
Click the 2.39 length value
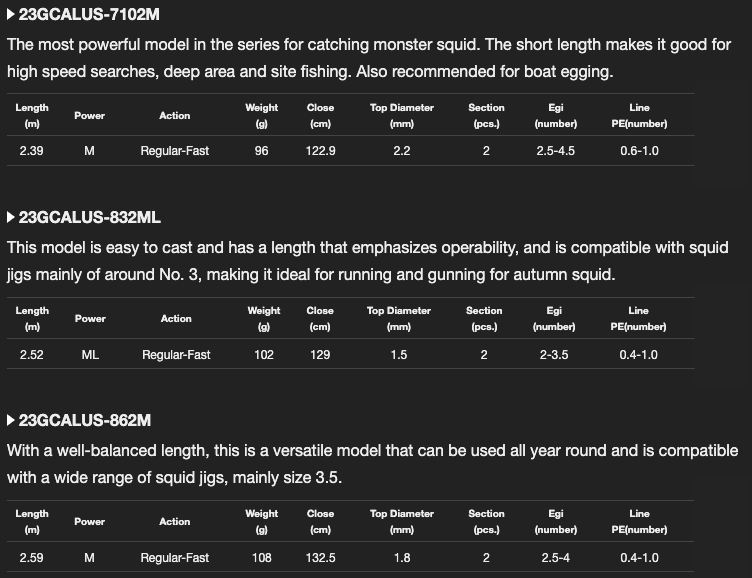(x=31, y=151)
